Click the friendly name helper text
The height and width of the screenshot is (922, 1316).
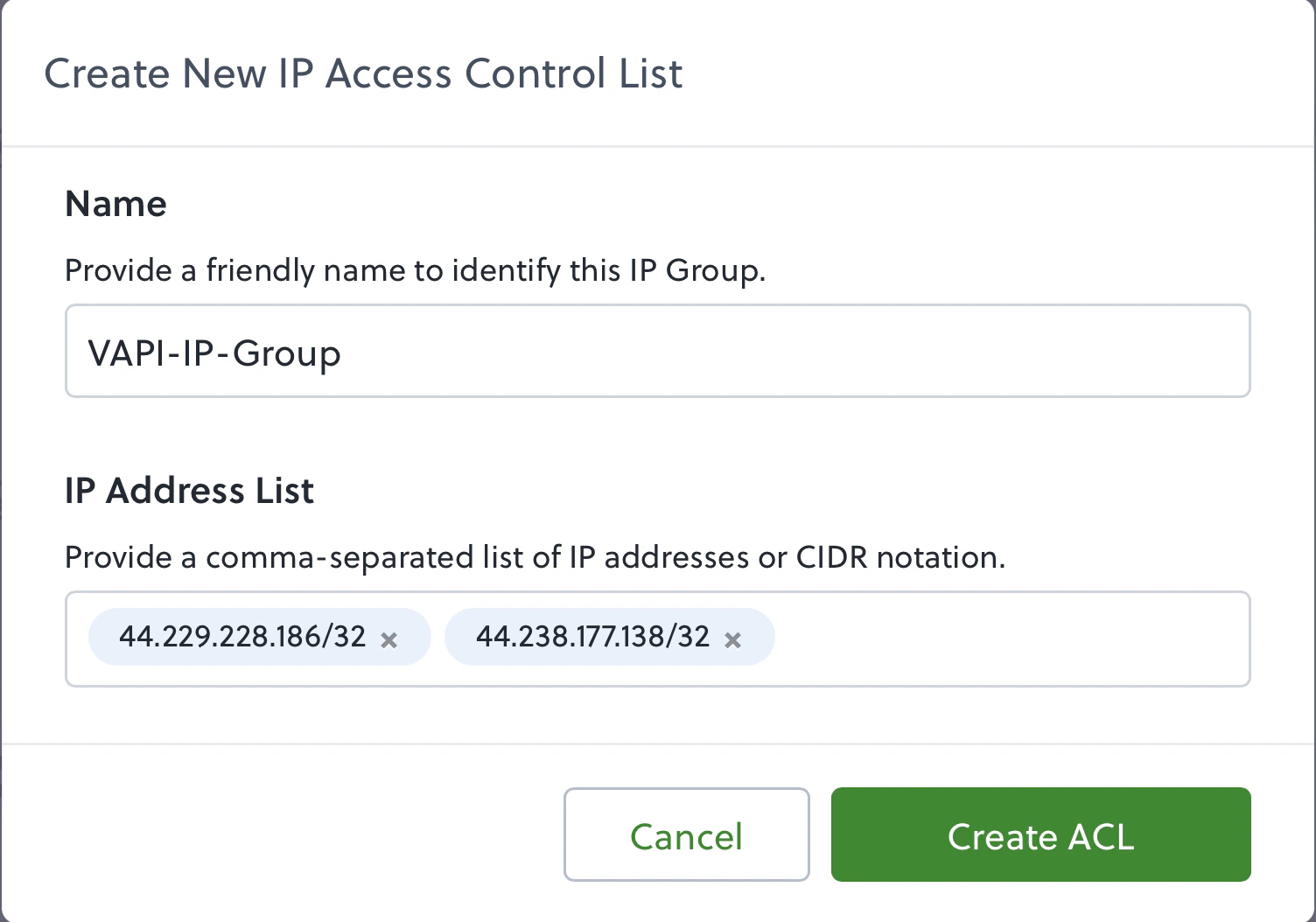[415, 270]
